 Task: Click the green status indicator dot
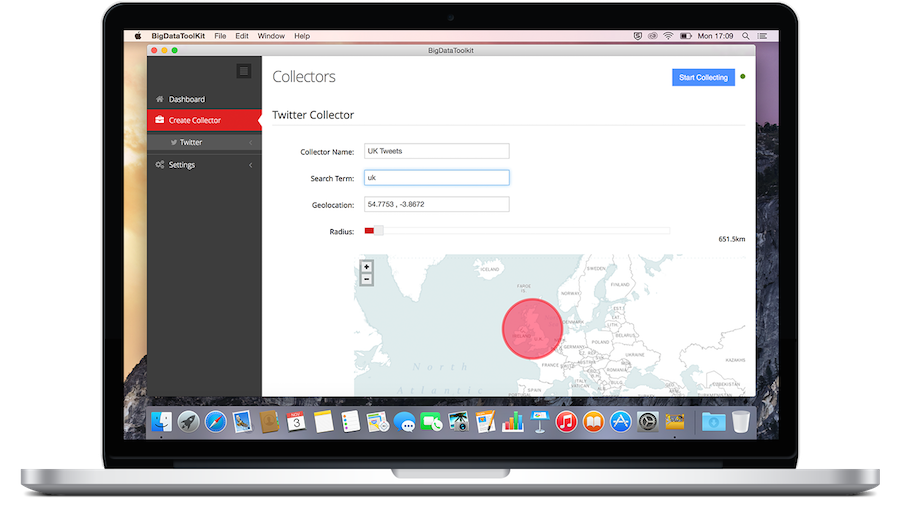click(x=743, y=76)
